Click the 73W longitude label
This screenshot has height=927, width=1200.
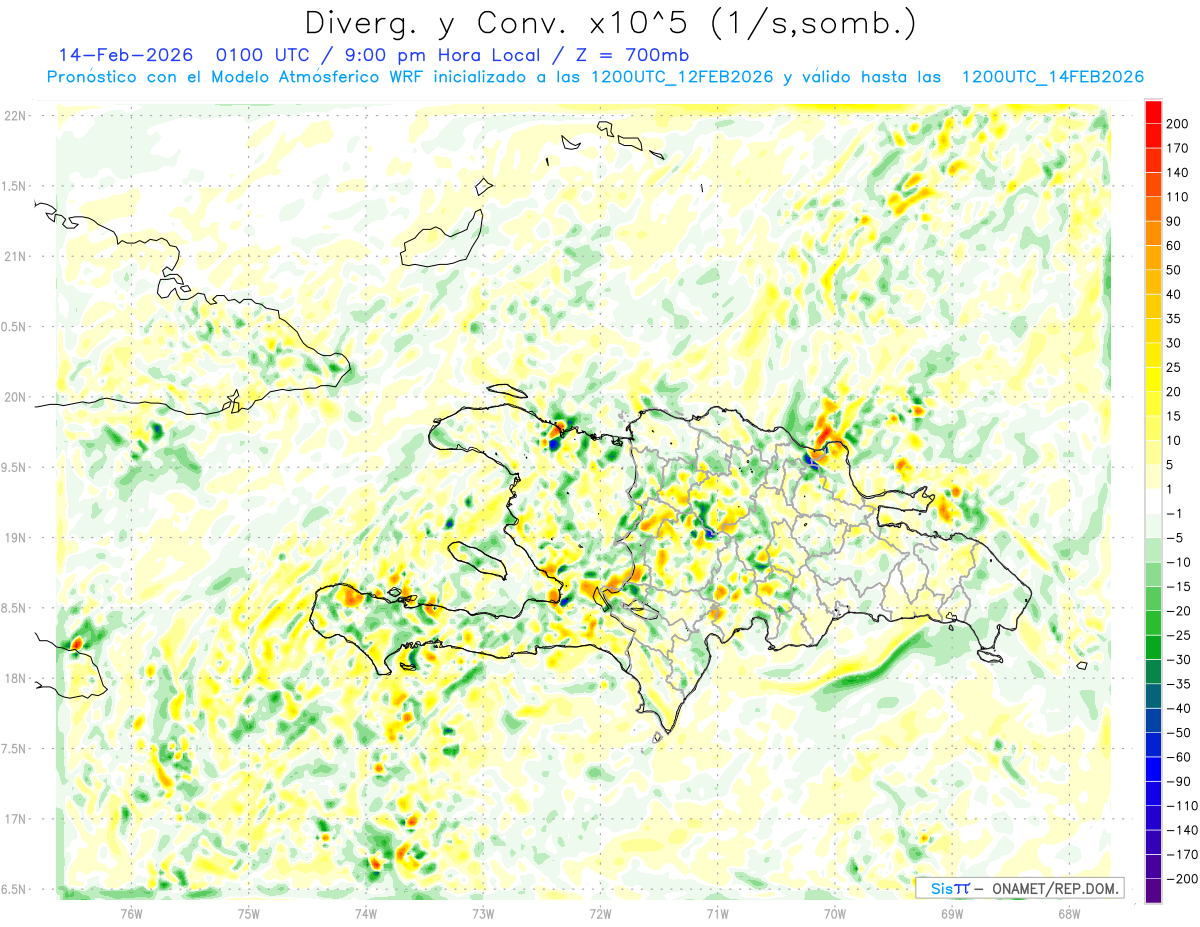pos(482,913)
